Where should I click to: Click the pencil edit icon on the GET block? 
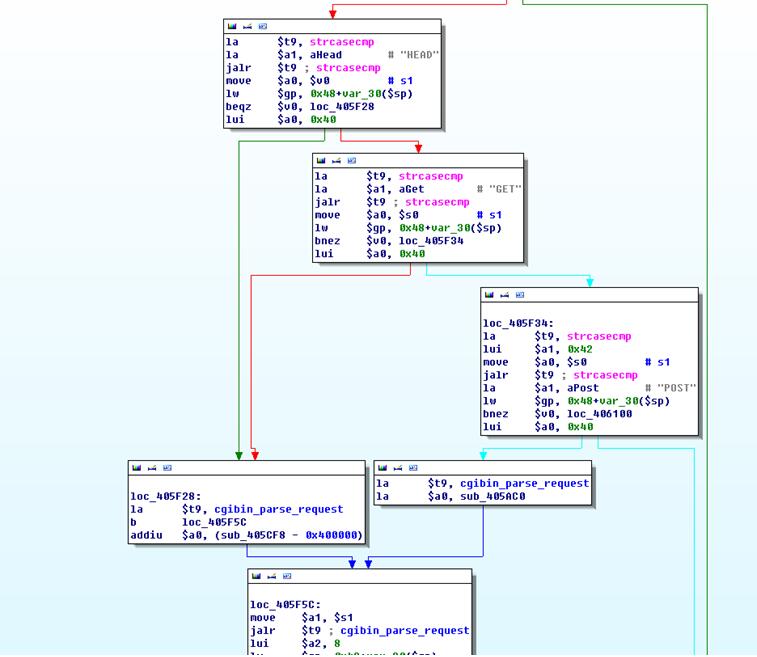point(336,161)
